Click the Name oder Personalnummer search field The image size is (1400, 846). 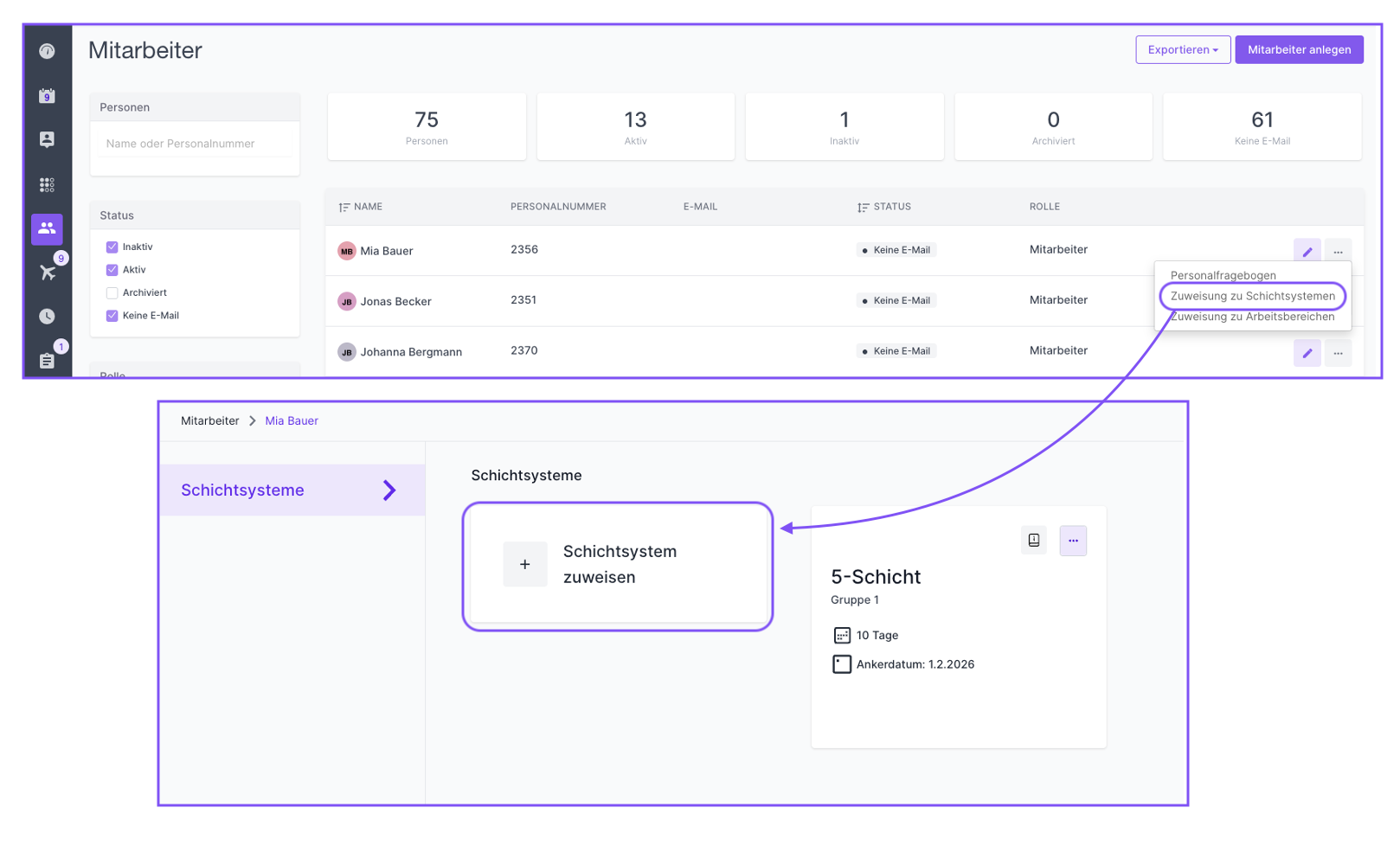tap(195, 144)
